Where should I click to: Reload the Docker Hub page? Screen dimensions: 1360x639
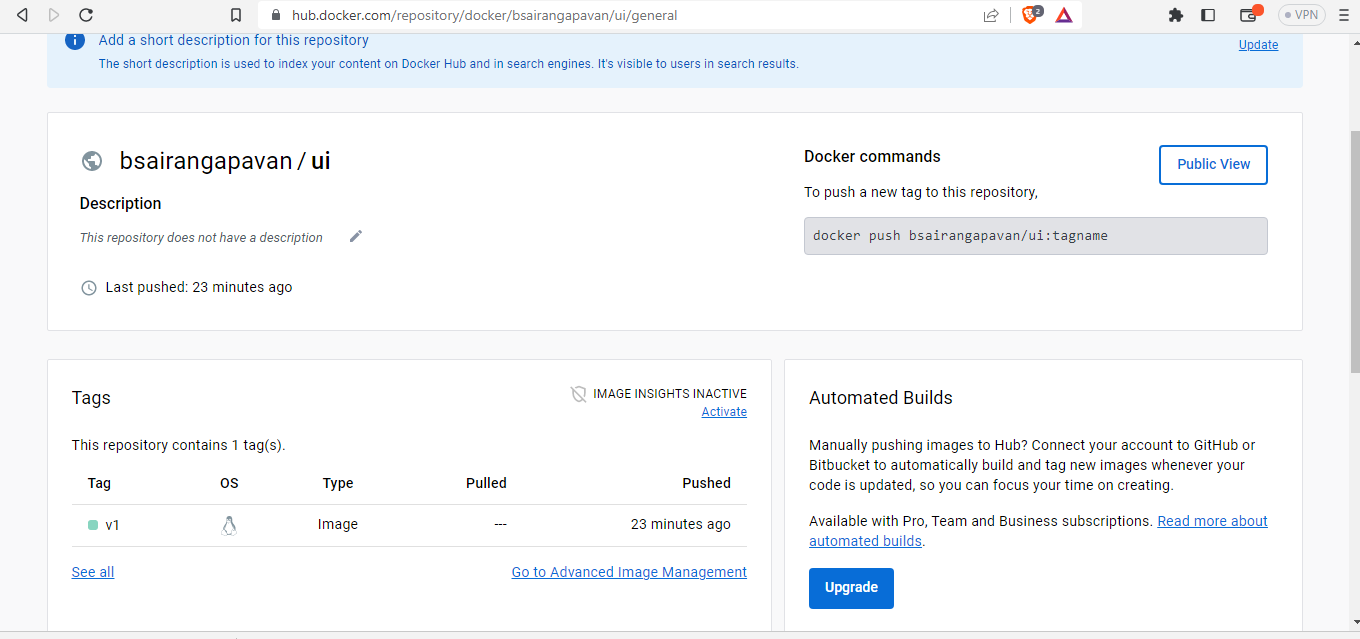pyautogui.click(x=86, y=15)
